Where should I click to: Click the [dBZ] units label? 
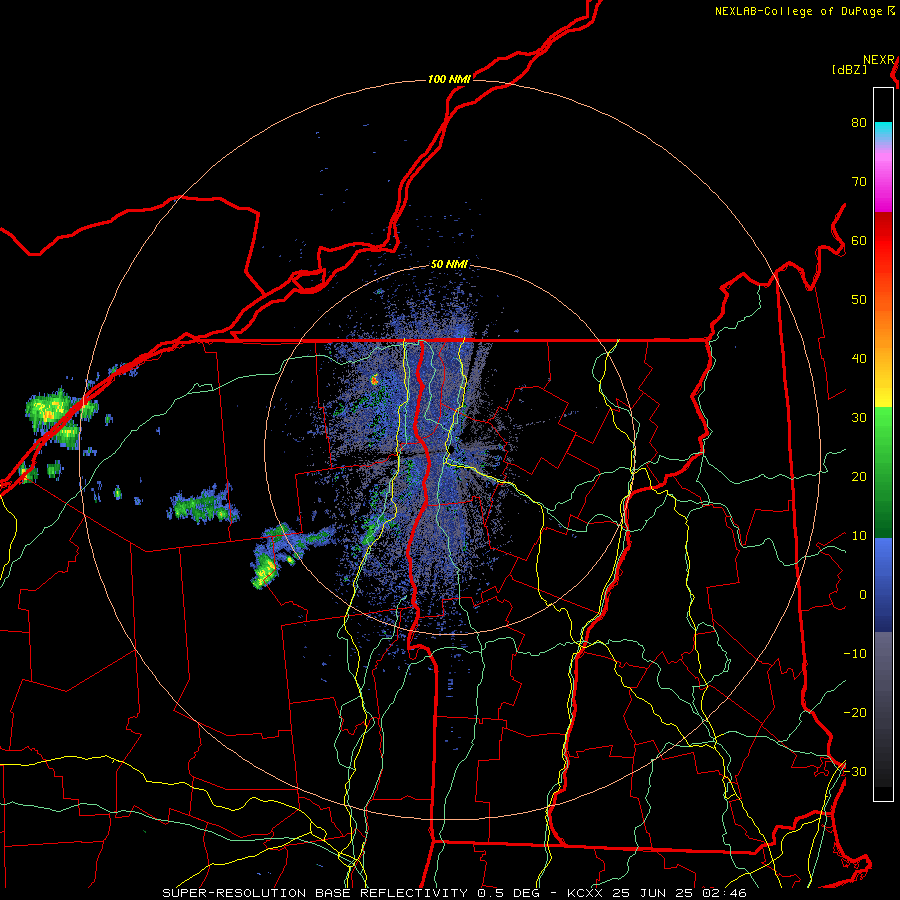pos(849,70)
